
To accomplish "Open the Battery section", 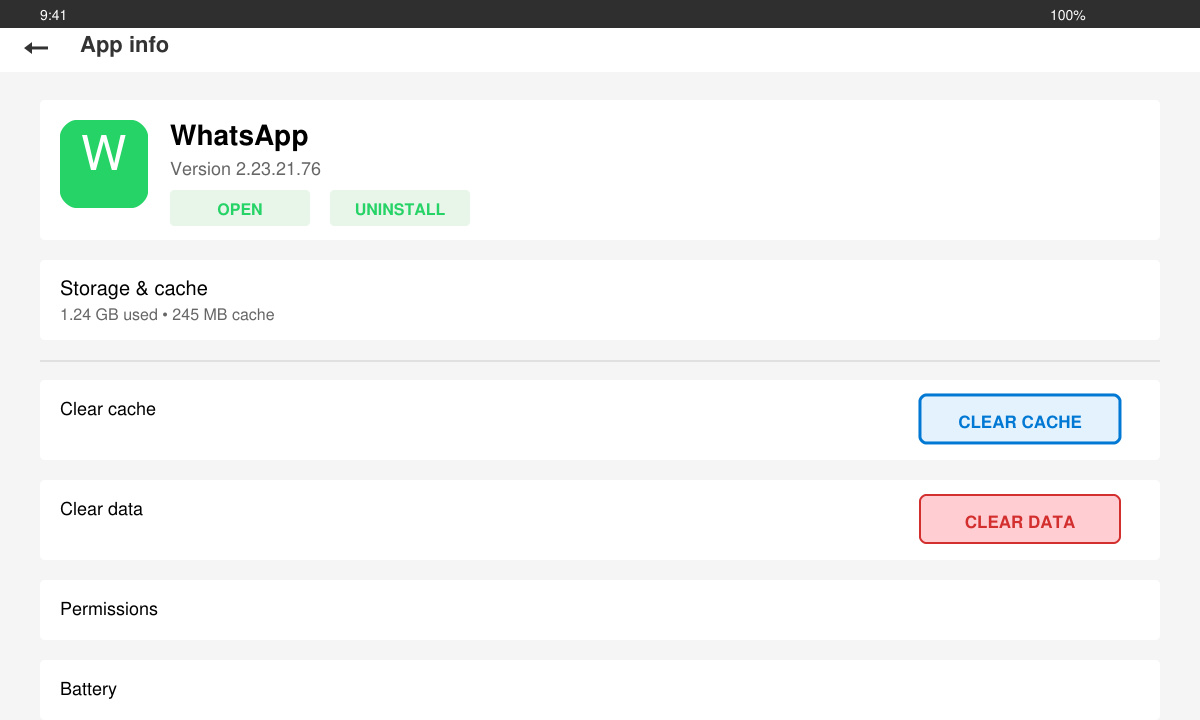I will click(600, 690).
